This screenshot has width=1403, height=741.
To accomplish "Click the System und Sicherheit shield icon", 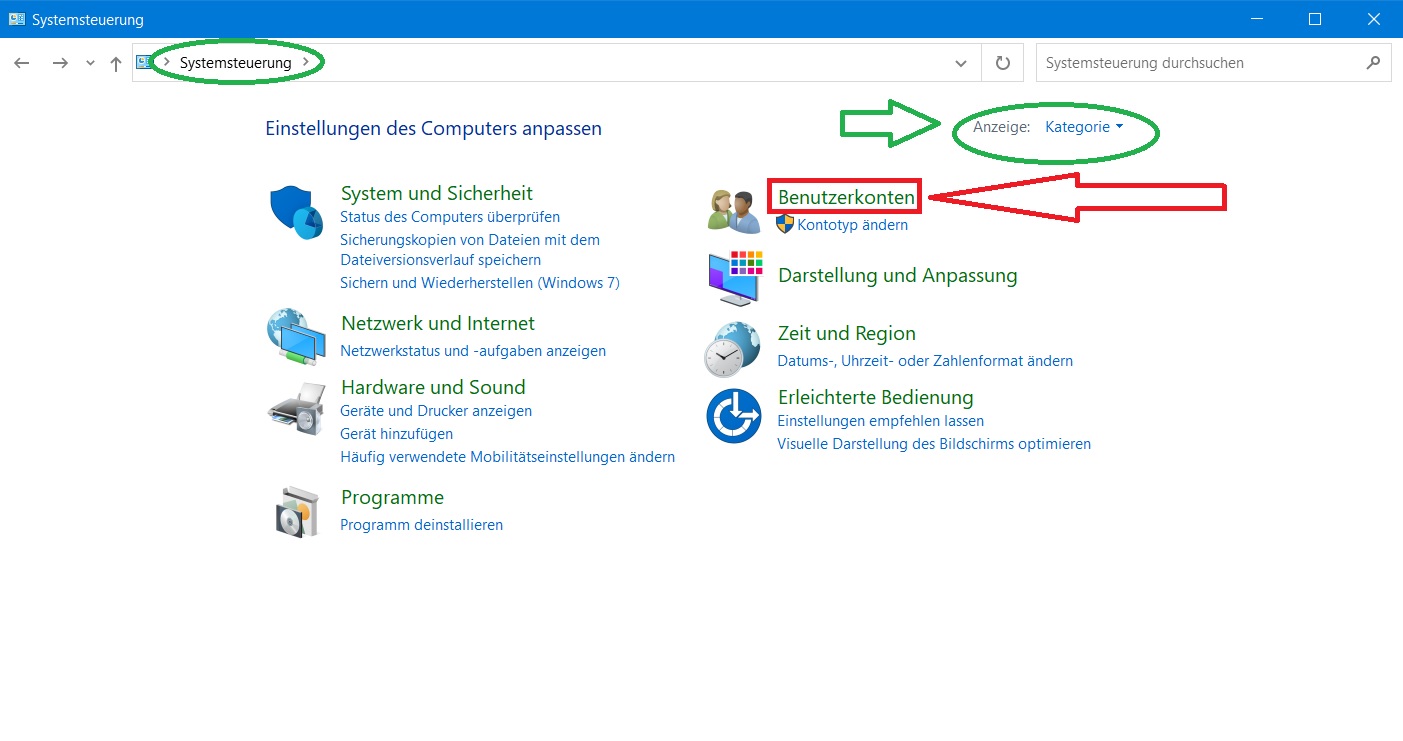I will [x=296, y=212].
